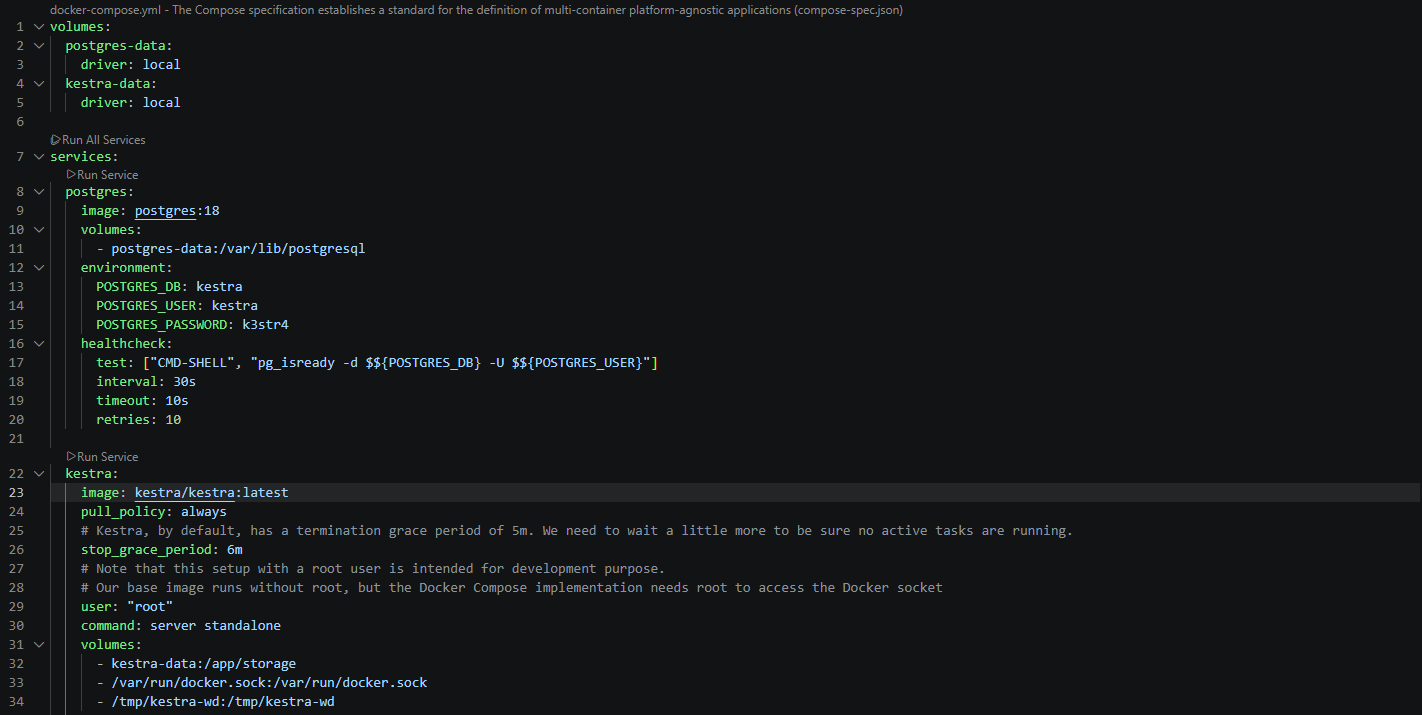Image resolution: width=1422 pixels, height=715 pixels.
Task: Click 'command: server standalone' line
Action: 181,626
